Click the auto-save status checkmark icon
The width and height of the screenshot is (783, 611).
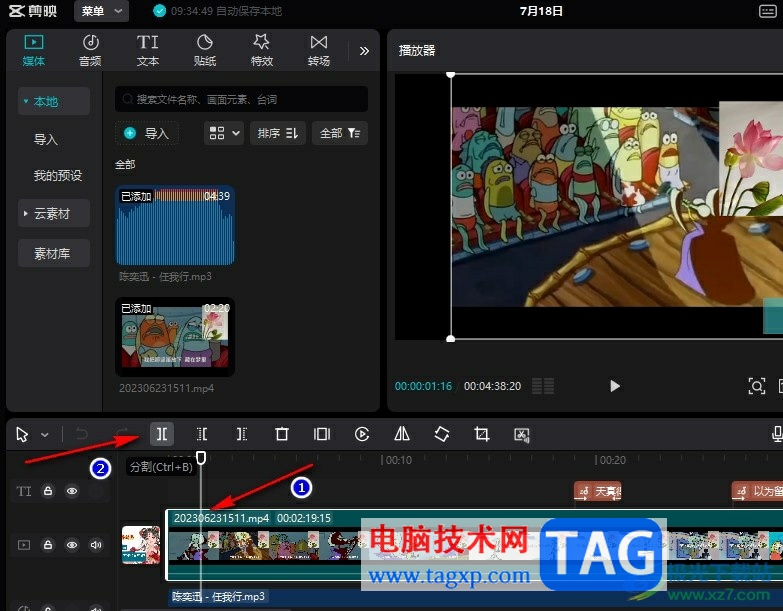pos(159,11)
